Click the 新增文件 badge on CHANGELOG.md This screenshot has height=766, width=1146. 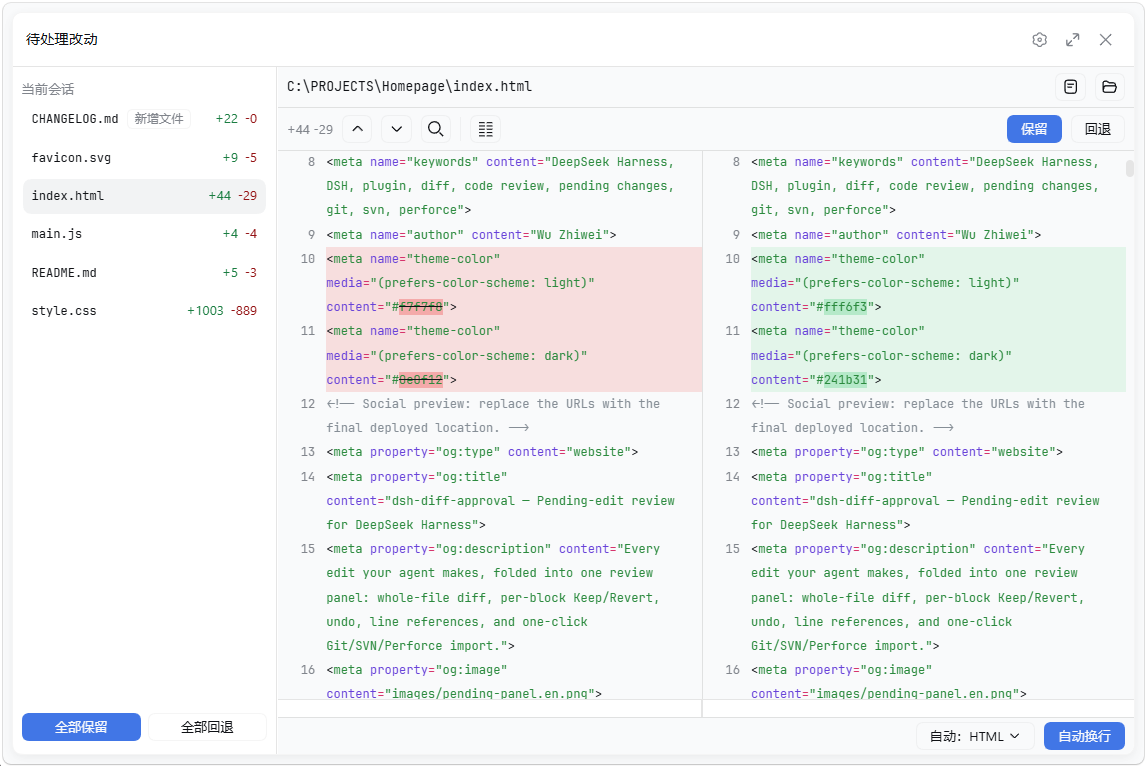pos(159,119)
